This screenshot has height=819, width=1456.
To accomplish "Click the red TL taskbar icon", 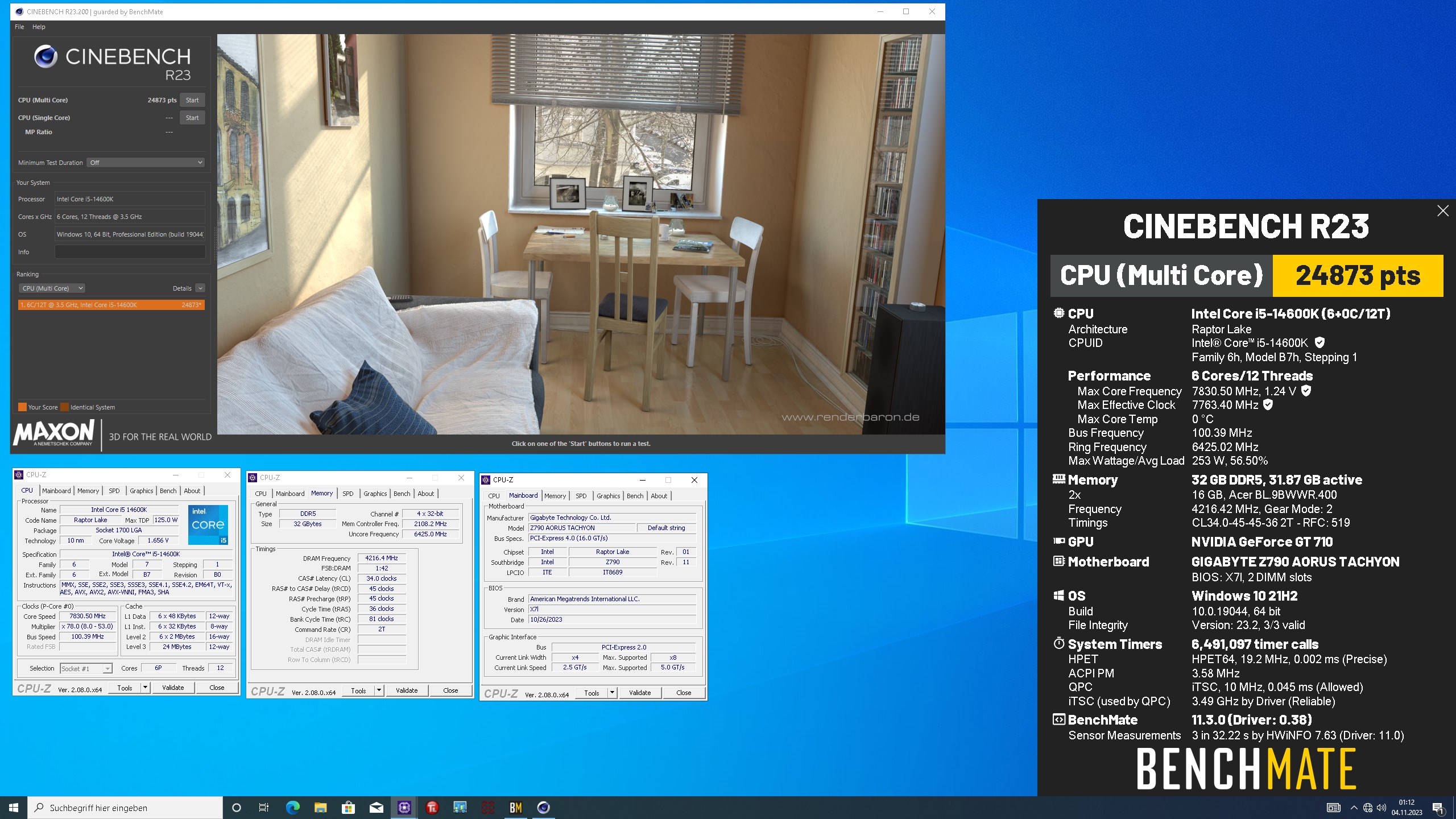I will [432, 808].
